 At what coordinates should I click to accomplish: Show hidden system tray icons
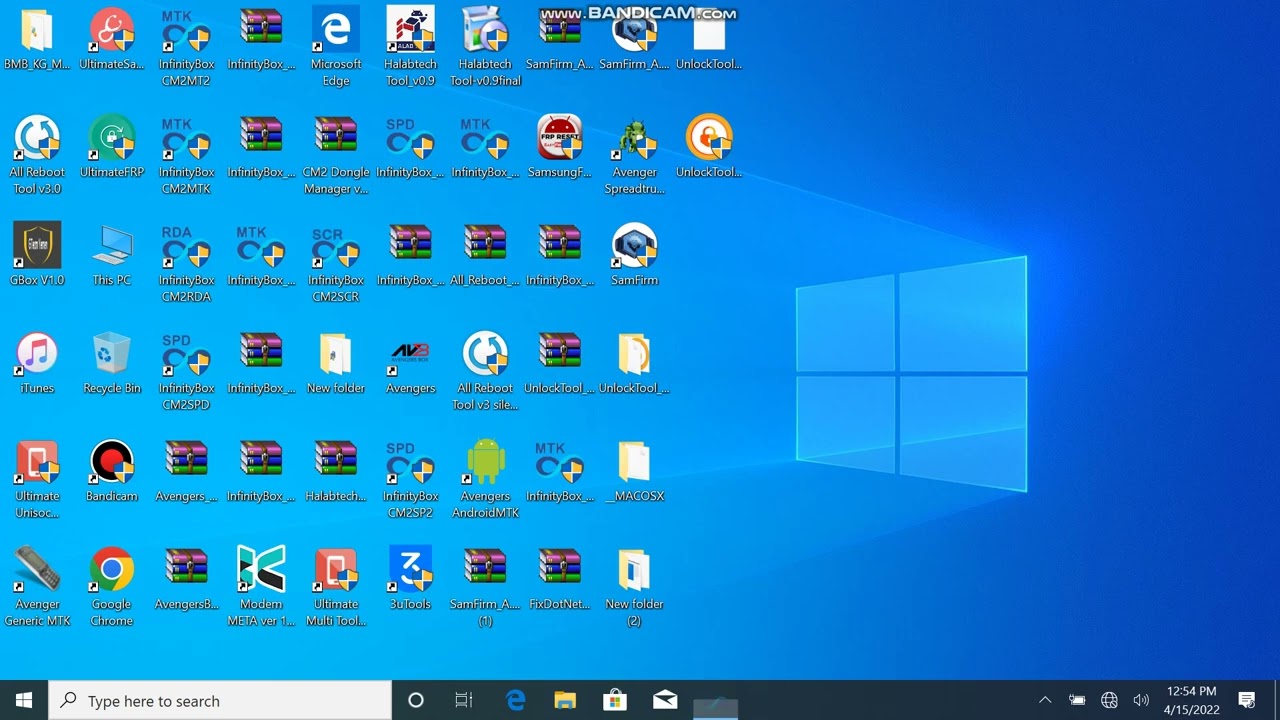1045,700
